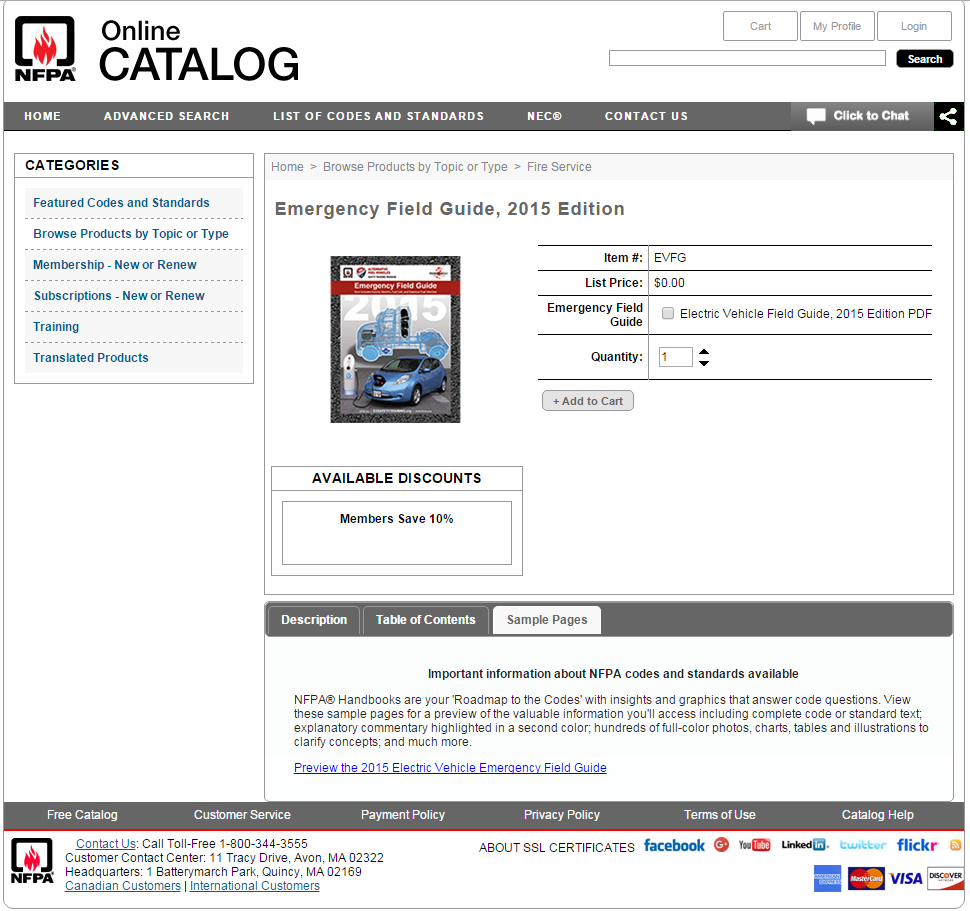Click the Add to Cart button

tap(587, 401)
